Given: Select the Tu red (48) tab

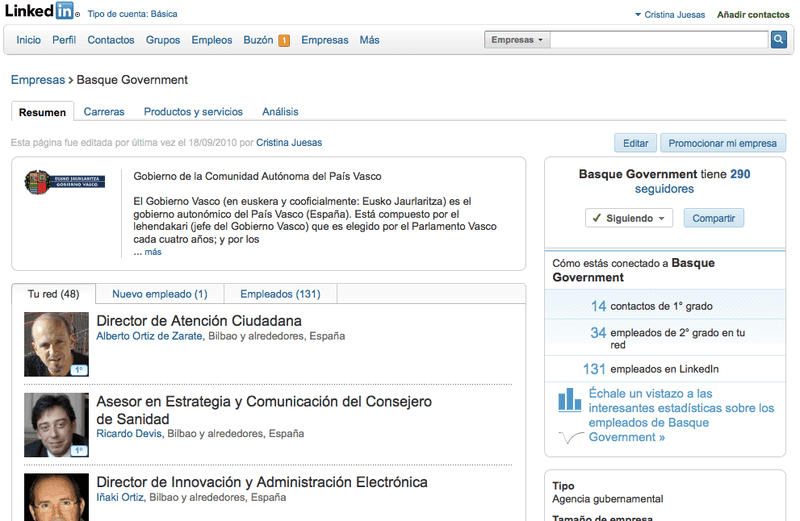Looking at the screenshot, I should (54, 294).
